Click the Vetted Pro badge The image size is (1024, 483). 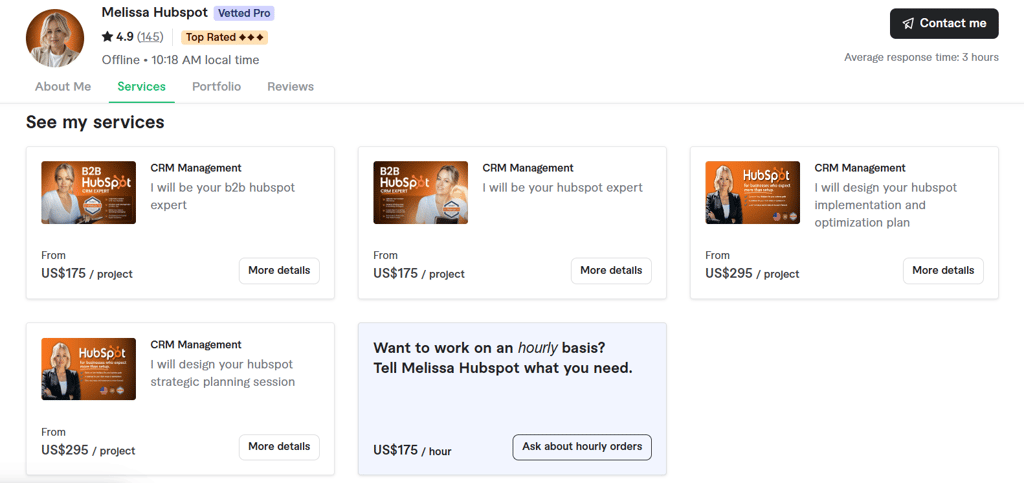tap(244, 13)
